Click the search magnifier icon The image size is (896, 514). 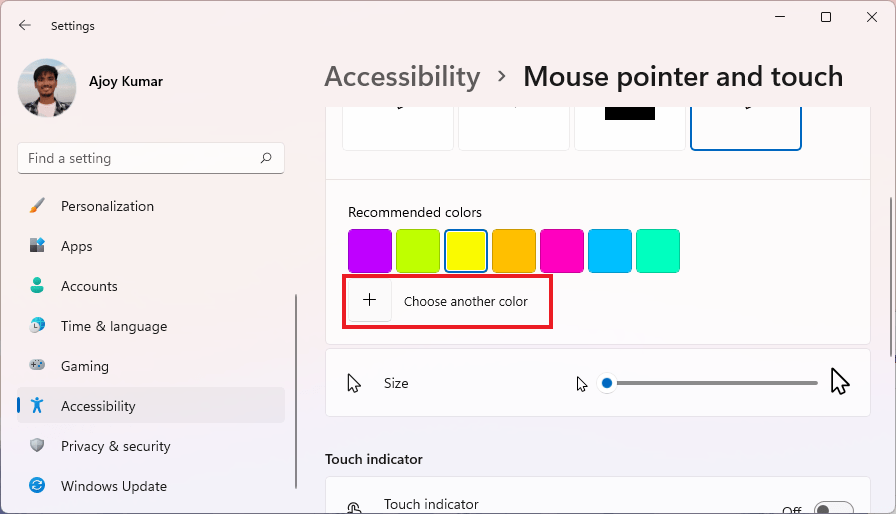(266, 158)
